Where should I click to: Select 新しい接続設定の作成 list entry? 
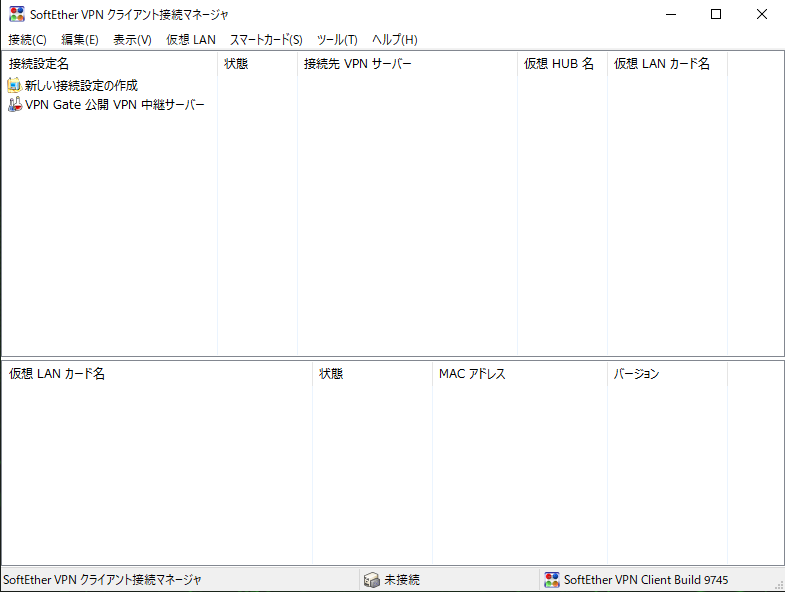(81, 86)
